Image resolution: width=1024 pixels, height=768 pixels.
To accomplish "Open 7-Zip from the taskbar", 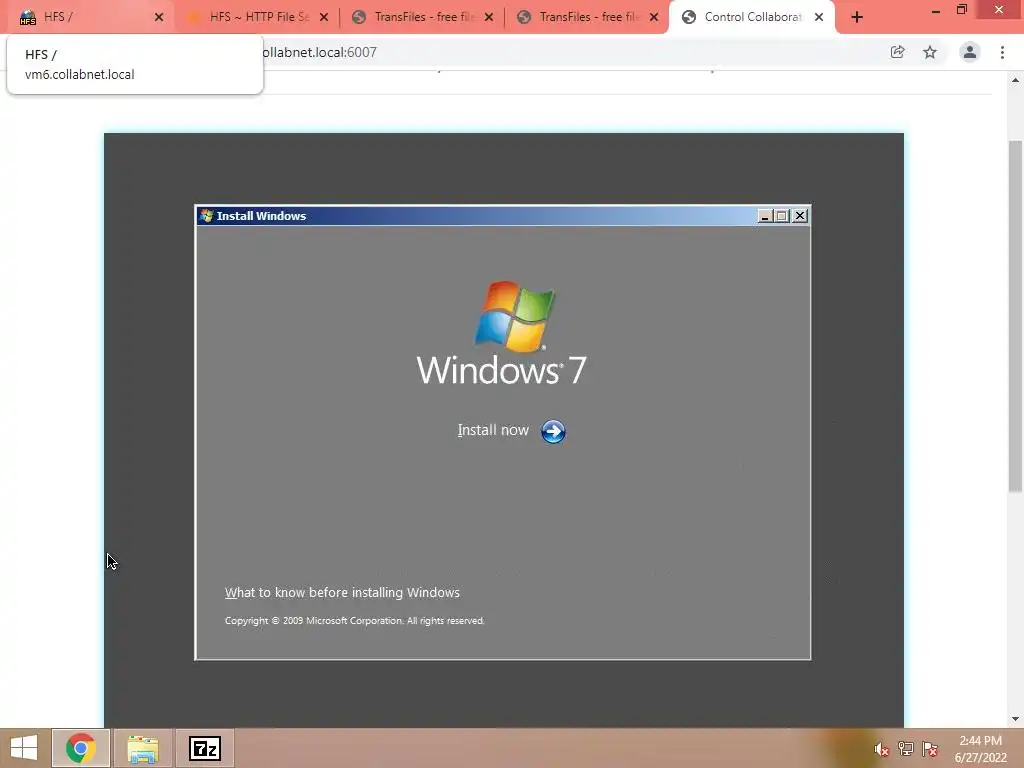I will pos(205,748).
